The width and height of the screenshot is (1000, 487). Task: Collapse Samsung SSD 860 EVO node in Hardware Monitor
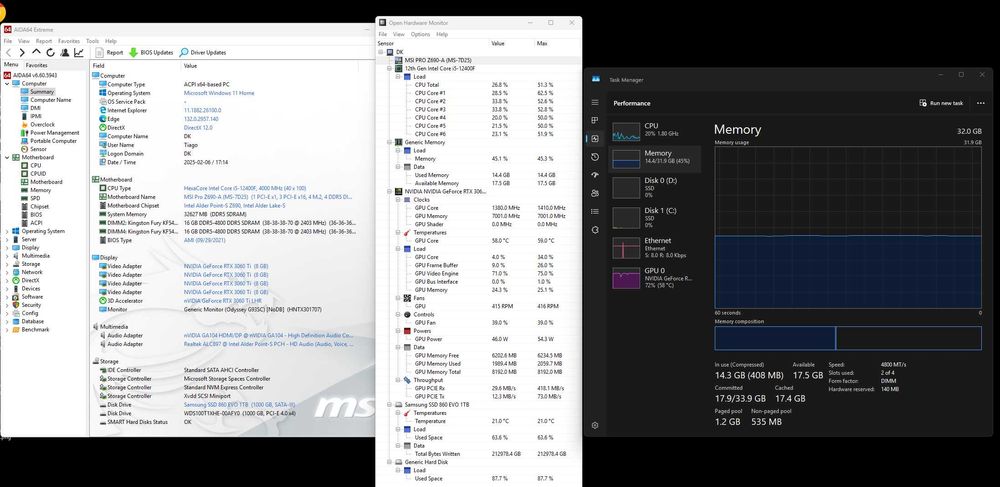tap(390, 405)
